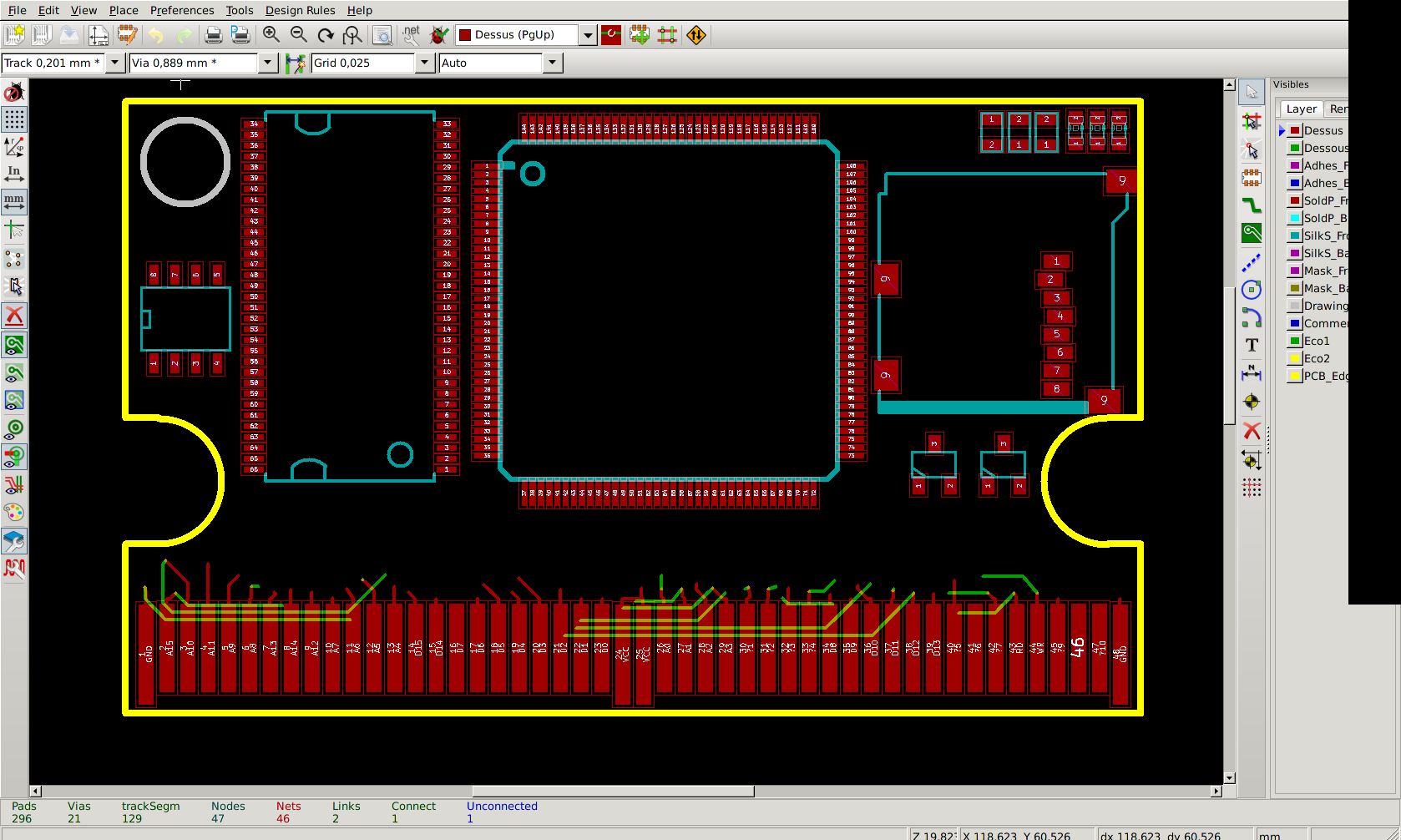Switch to the Layer tab
1401x840 pixels.
[x=1301, y=109]
